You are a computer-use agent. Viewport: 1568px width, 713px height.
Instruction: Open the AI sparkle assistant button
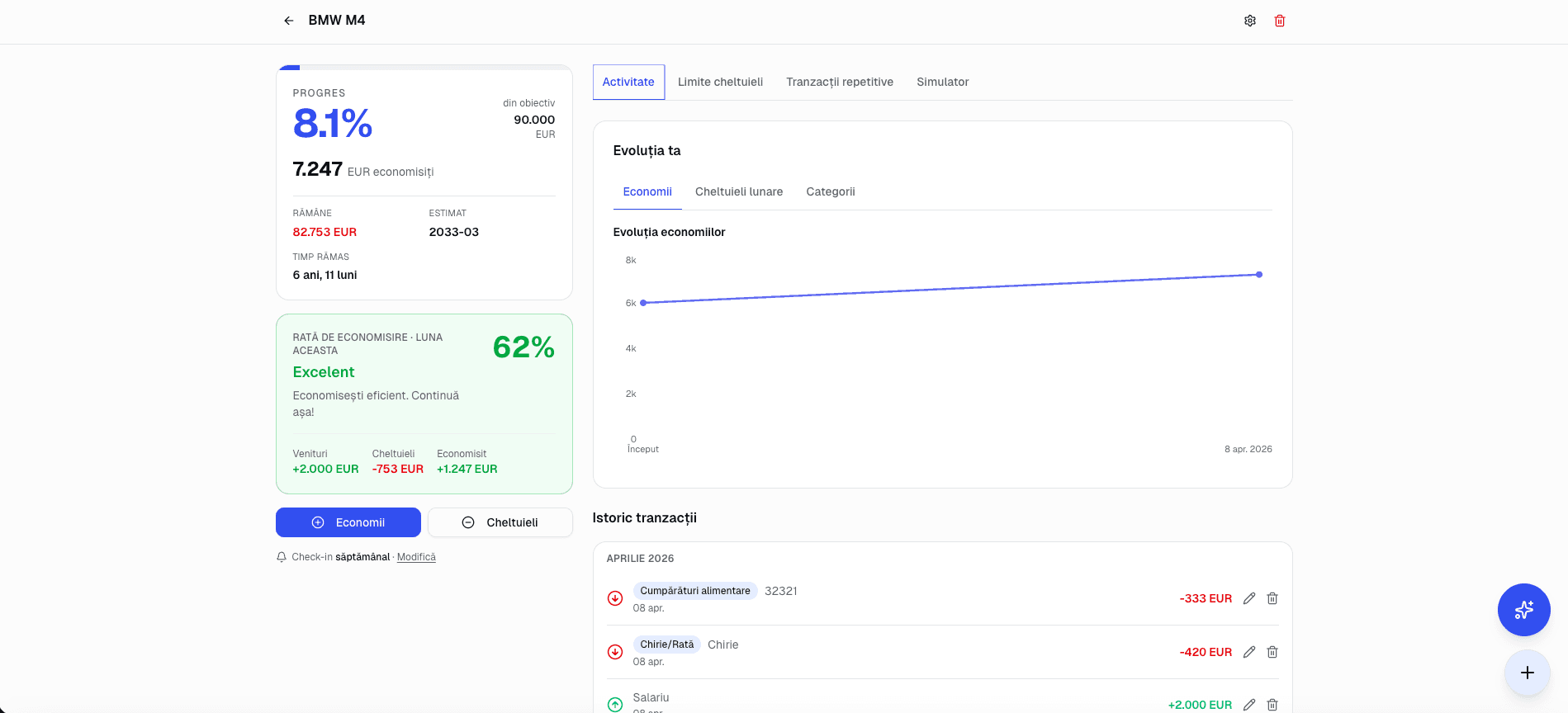tap(1523, 610)
